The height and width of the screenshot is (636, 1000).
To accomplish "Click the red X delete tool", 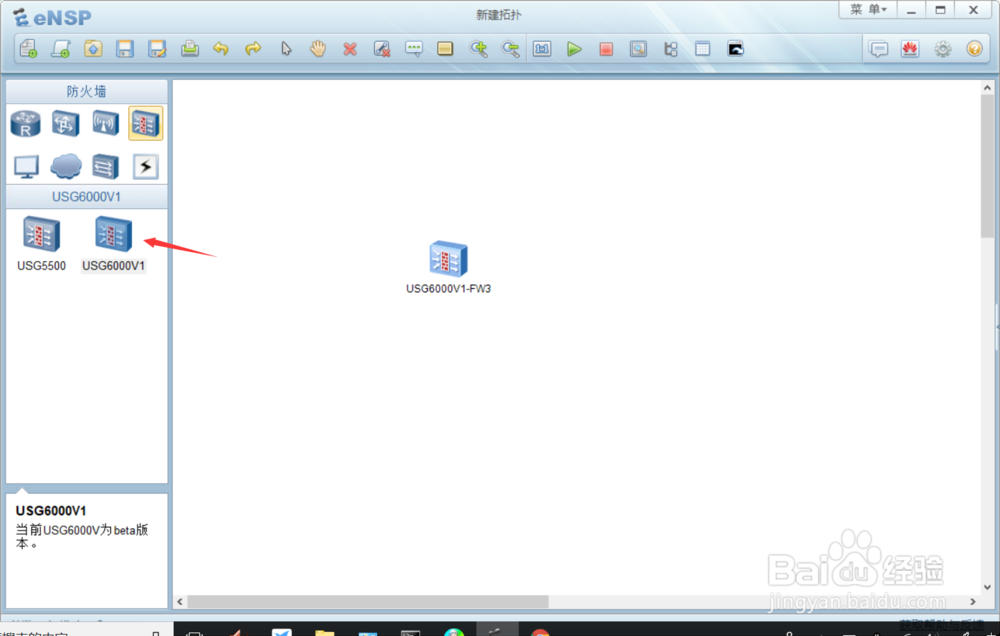I will click(349, 49).
